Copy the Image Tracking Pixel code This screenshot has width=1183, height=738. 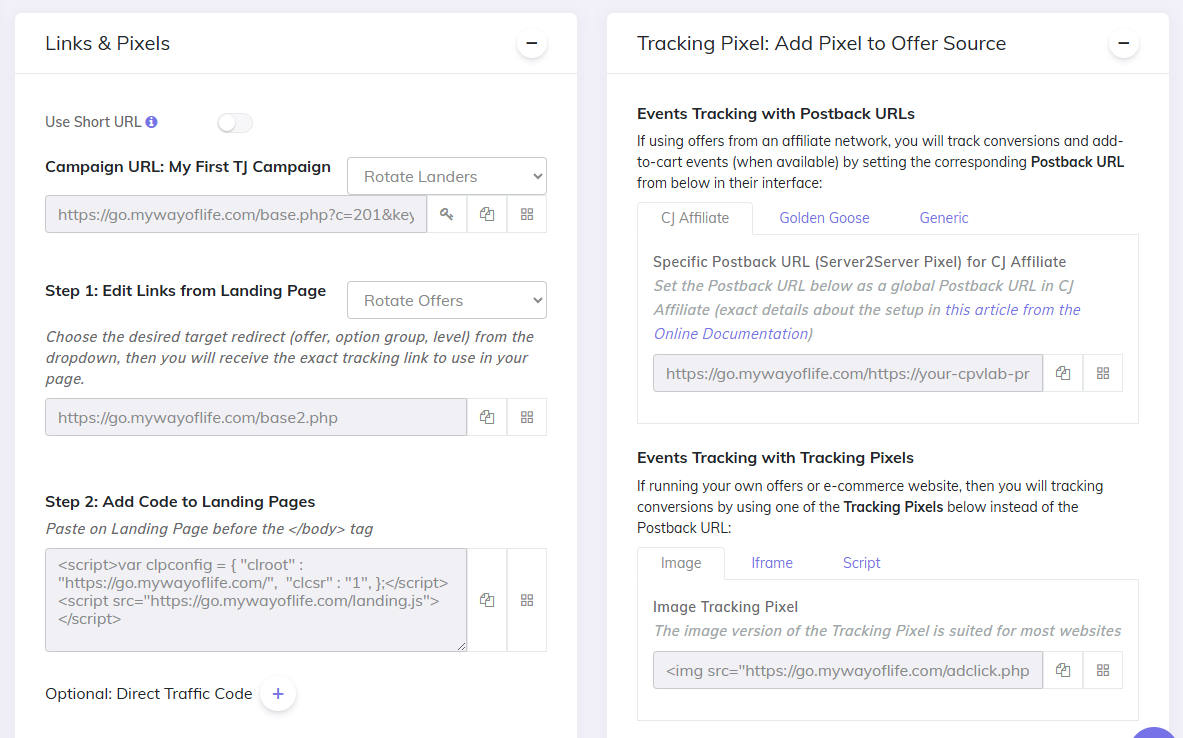tap(1063, 670)
